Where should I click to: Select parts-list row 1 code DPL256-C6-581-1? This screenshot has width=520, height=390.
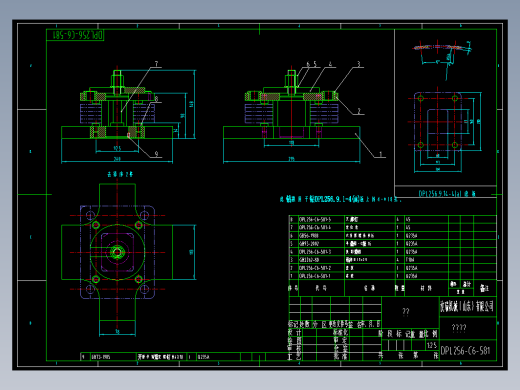point(315,276)
